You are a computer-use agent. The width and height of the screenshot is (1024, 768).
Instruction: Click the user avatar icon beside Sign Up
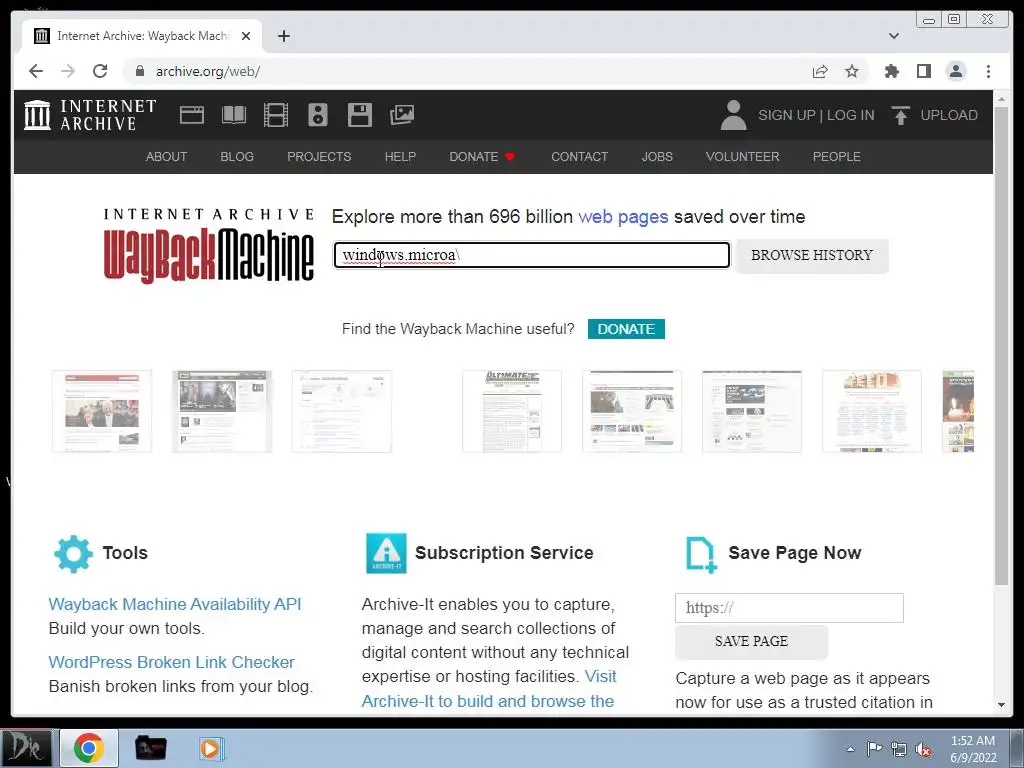[733, 115]
